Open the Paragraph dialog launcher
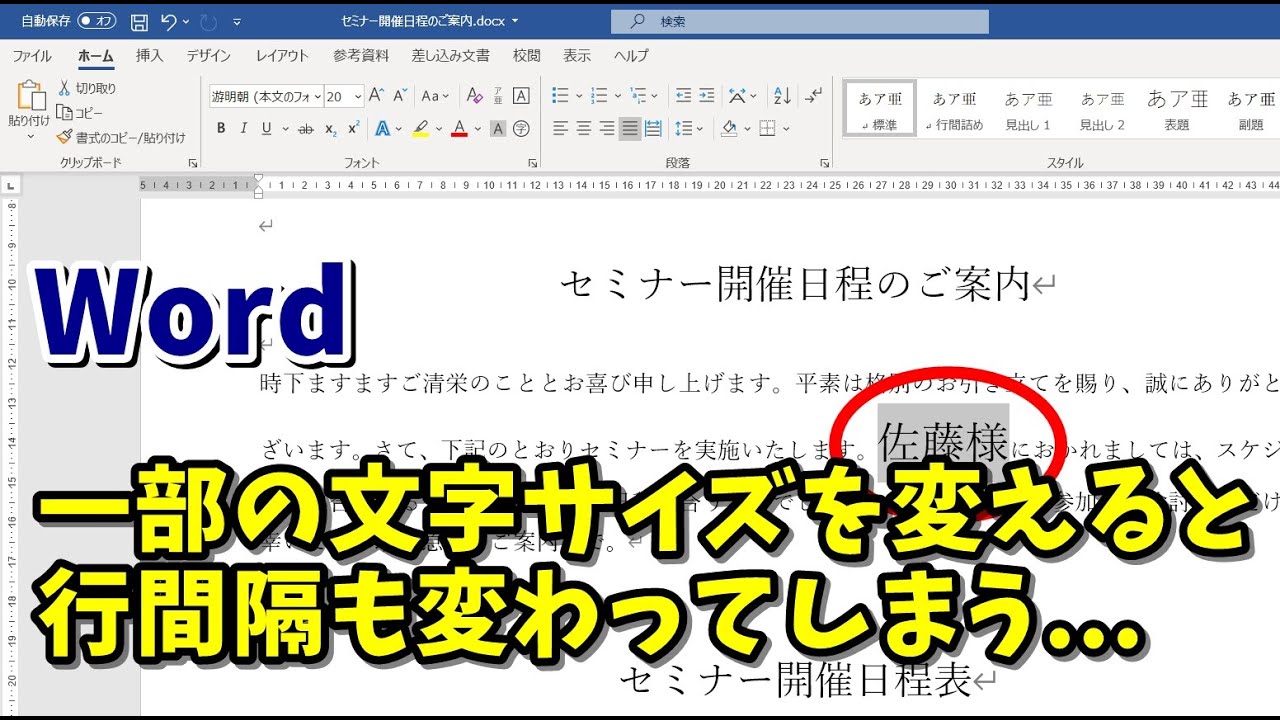Screen dimensions: 1280x720 [x=824, y=162]
